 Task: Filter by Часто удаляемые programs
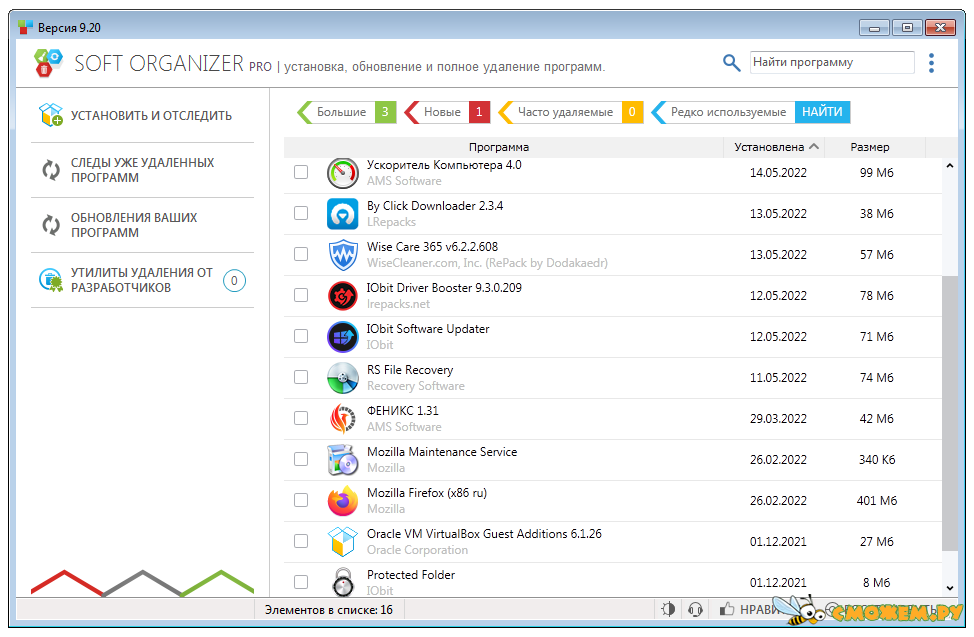coord(571,112)
